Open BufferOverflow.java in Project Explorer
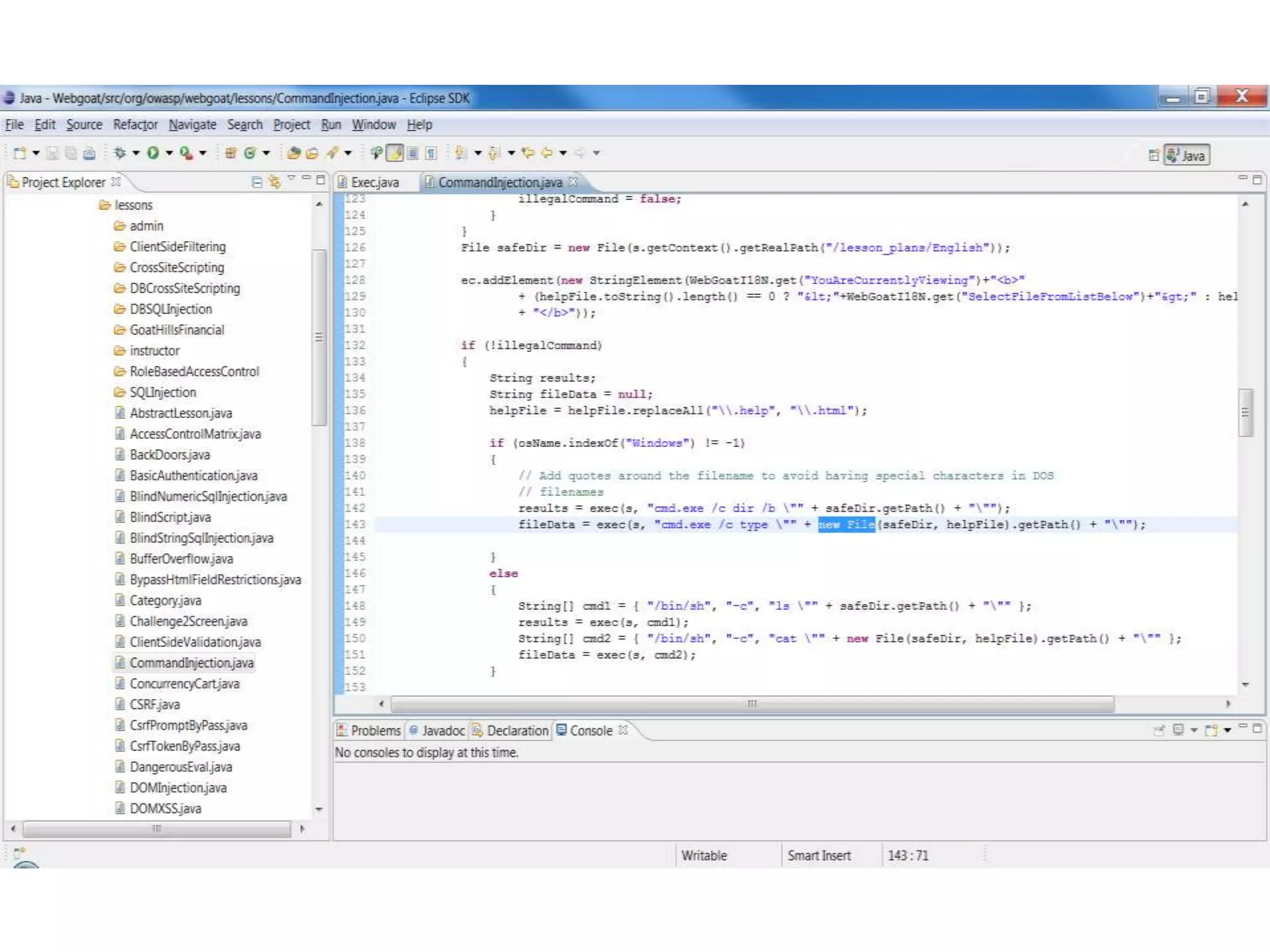1270x952 pixels. pos(181,559)
